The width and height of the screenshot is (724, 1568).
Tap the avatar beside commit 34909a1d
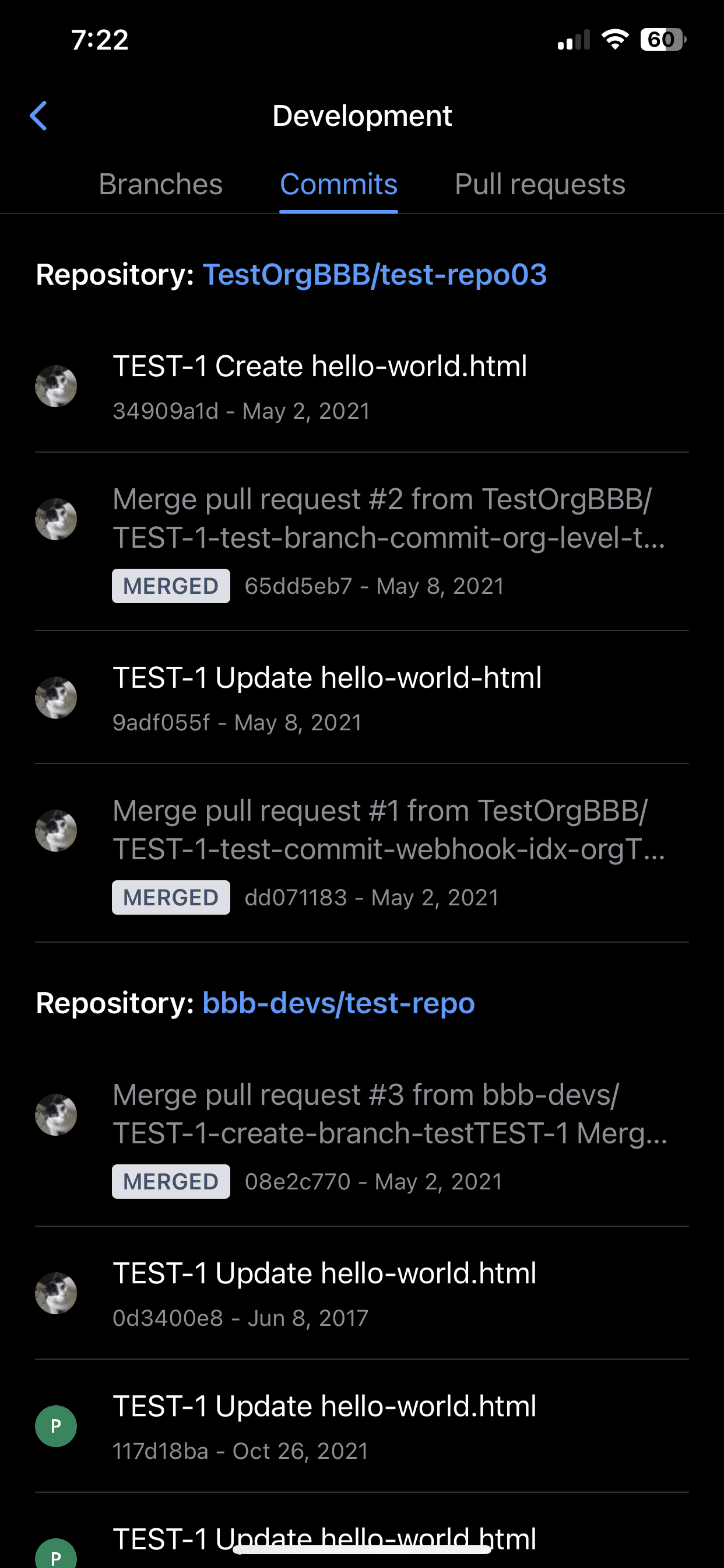click(56, 386)
